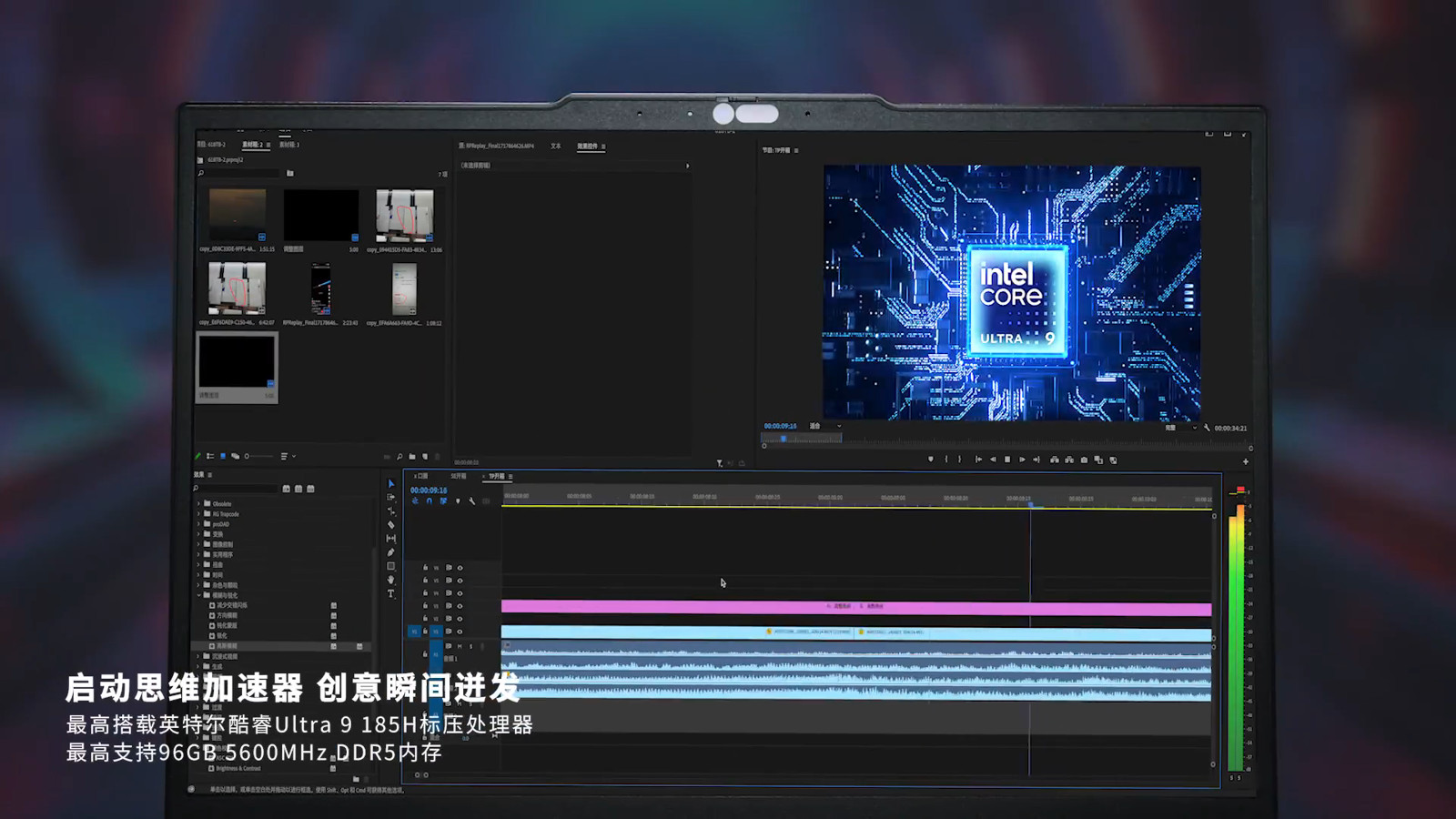1456x819 pixels.
Task: Switch to 口播 sequence tab
Action: (x=423, y=476)
